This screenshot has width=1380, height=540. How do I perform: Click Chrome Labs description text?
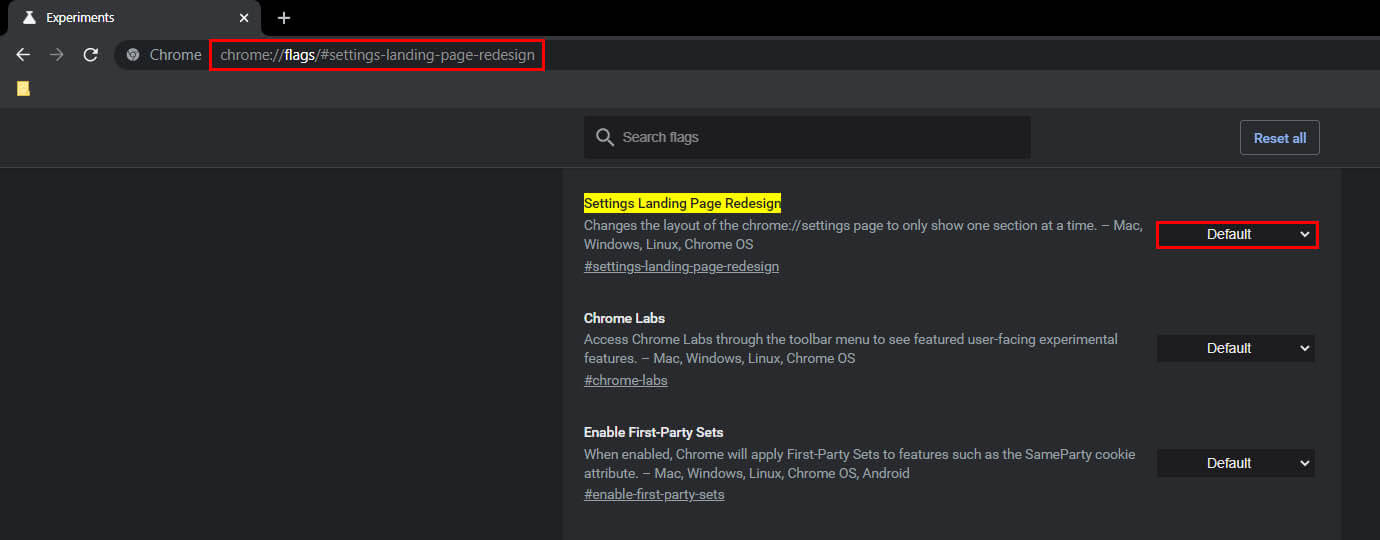click(x=851, y=349)
